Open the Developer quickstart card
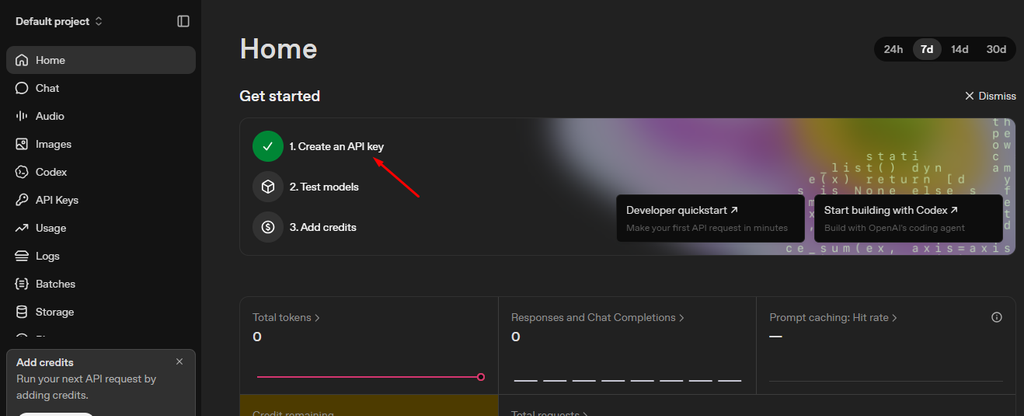1024x416 pixels. point(711,218)
